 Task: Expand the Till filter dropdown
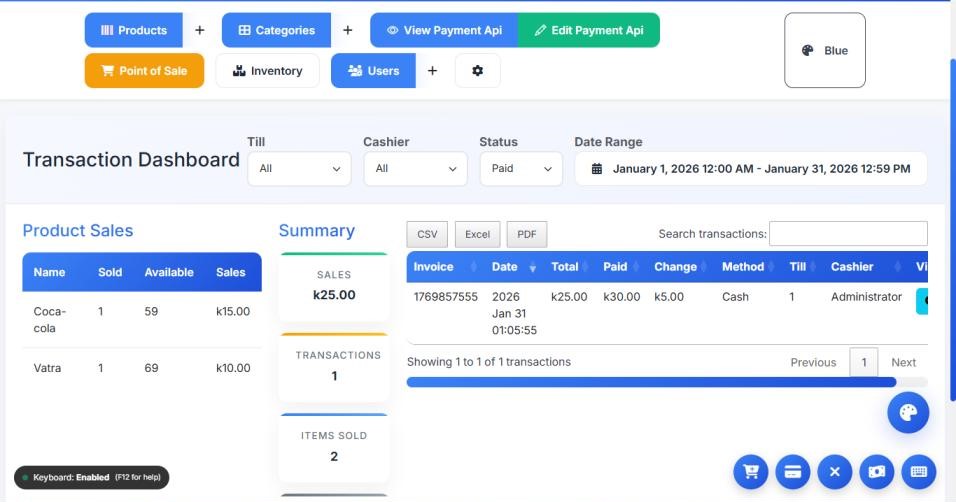coord(299,169)
